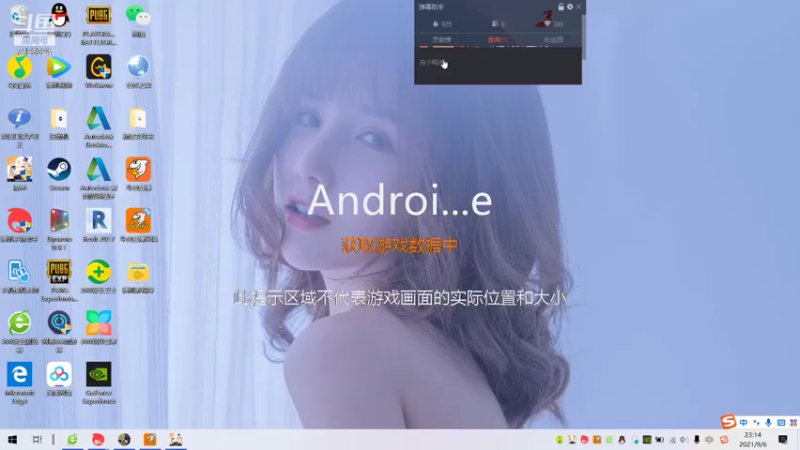Click the heart followers count 385
The width and height of the screenshot is (800, 450).
554,24
